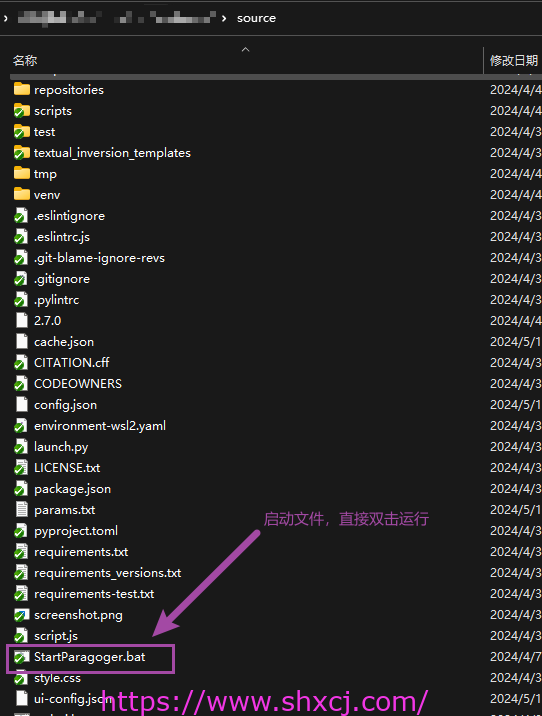Select the requirements_versions.txt file name
The image size is (542, 716).
click(107, 573)
